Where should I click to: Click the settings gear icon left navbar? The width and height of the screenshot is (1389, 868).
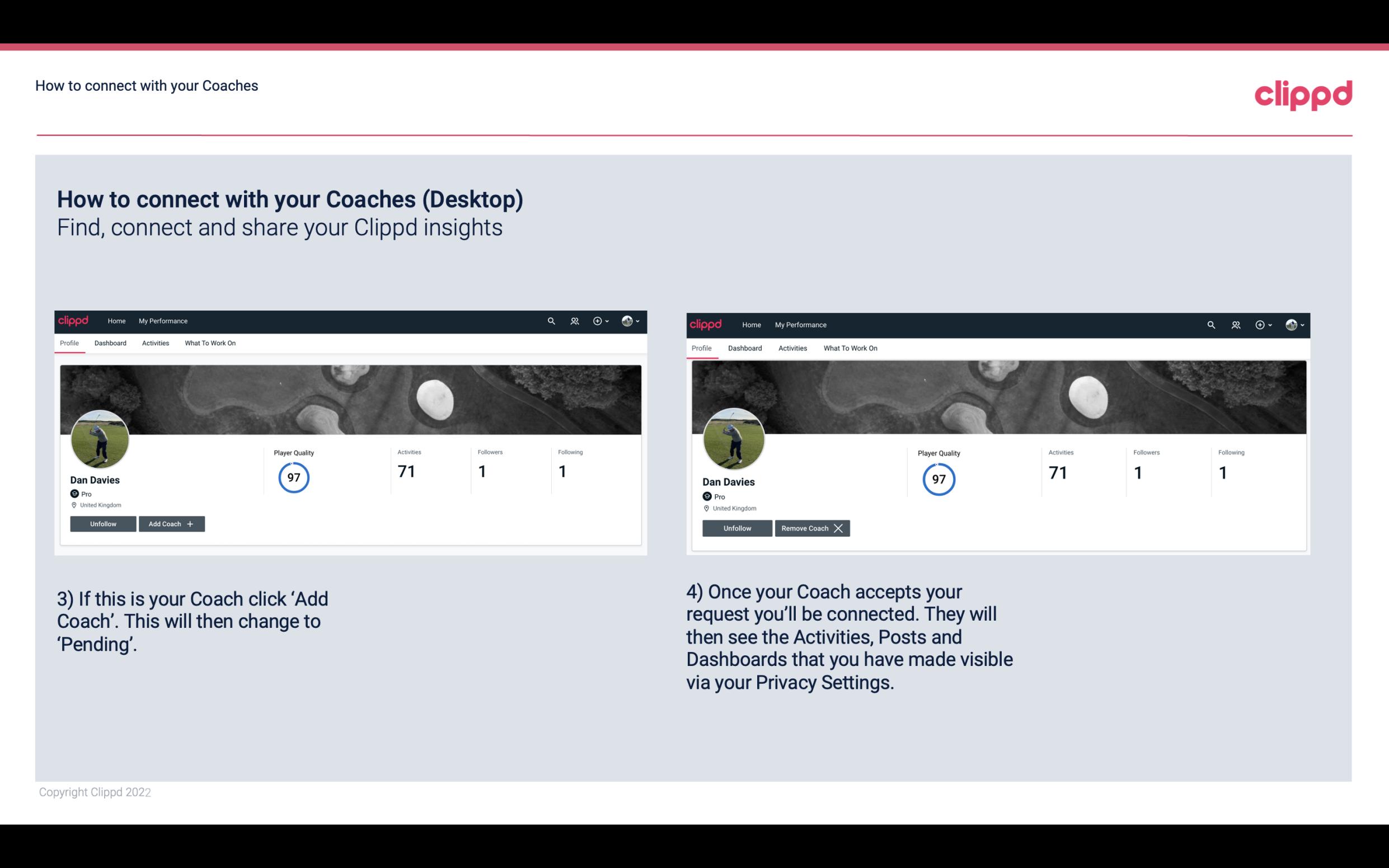[598, 321]
